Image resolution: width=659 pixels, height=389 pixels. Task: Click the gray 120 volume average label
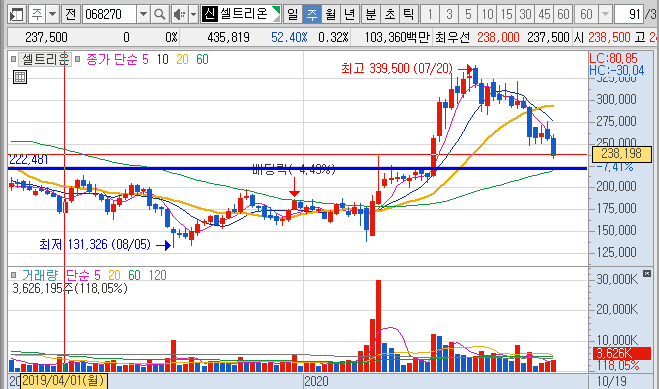coord(158,275)
